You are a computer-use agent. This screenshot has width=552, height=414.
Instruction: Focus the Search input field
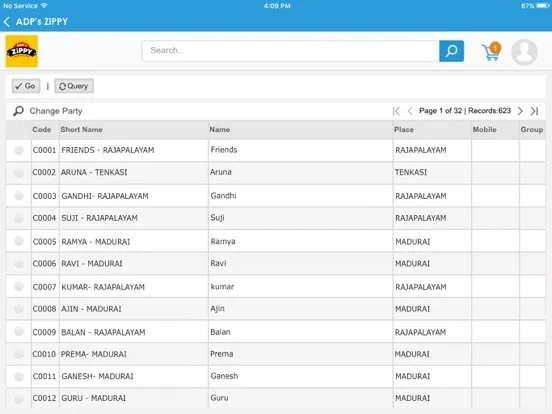[x=290, y=51]
